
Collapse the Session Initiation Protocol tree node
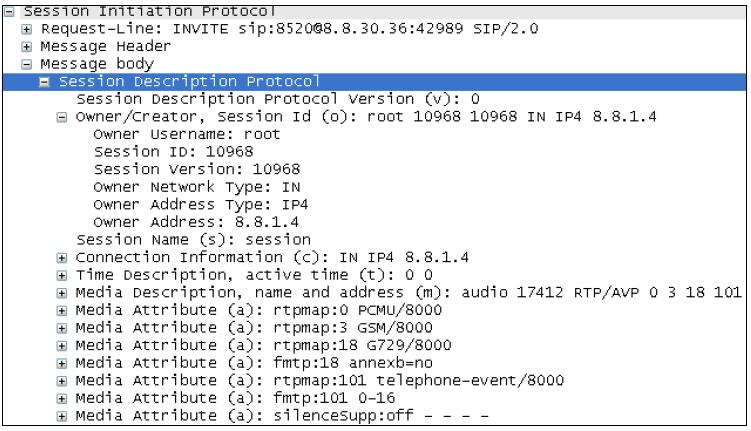10,11
